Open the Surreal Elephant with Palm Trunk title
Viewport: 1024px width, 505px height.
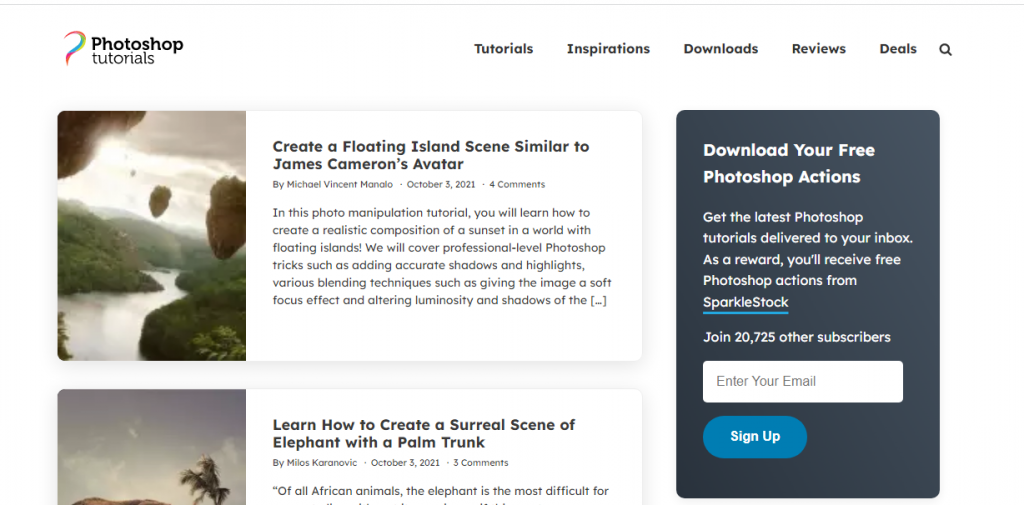[x=423, y=433]
